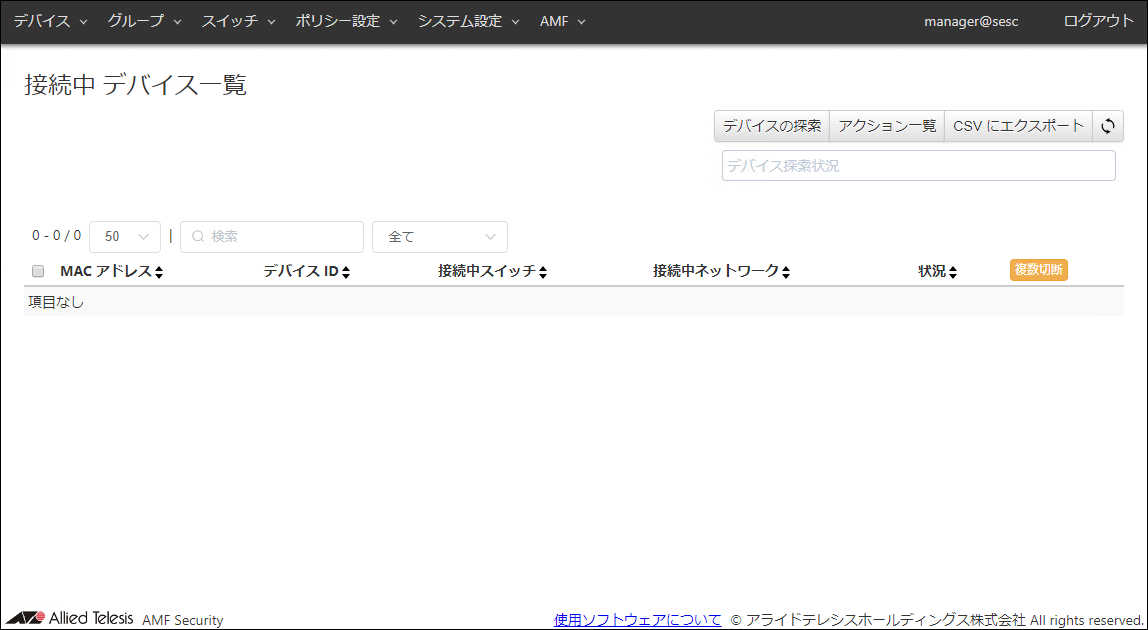Focus the デバイス探索状況 field
The image size is (1148, 630).
tap(918, 166)
